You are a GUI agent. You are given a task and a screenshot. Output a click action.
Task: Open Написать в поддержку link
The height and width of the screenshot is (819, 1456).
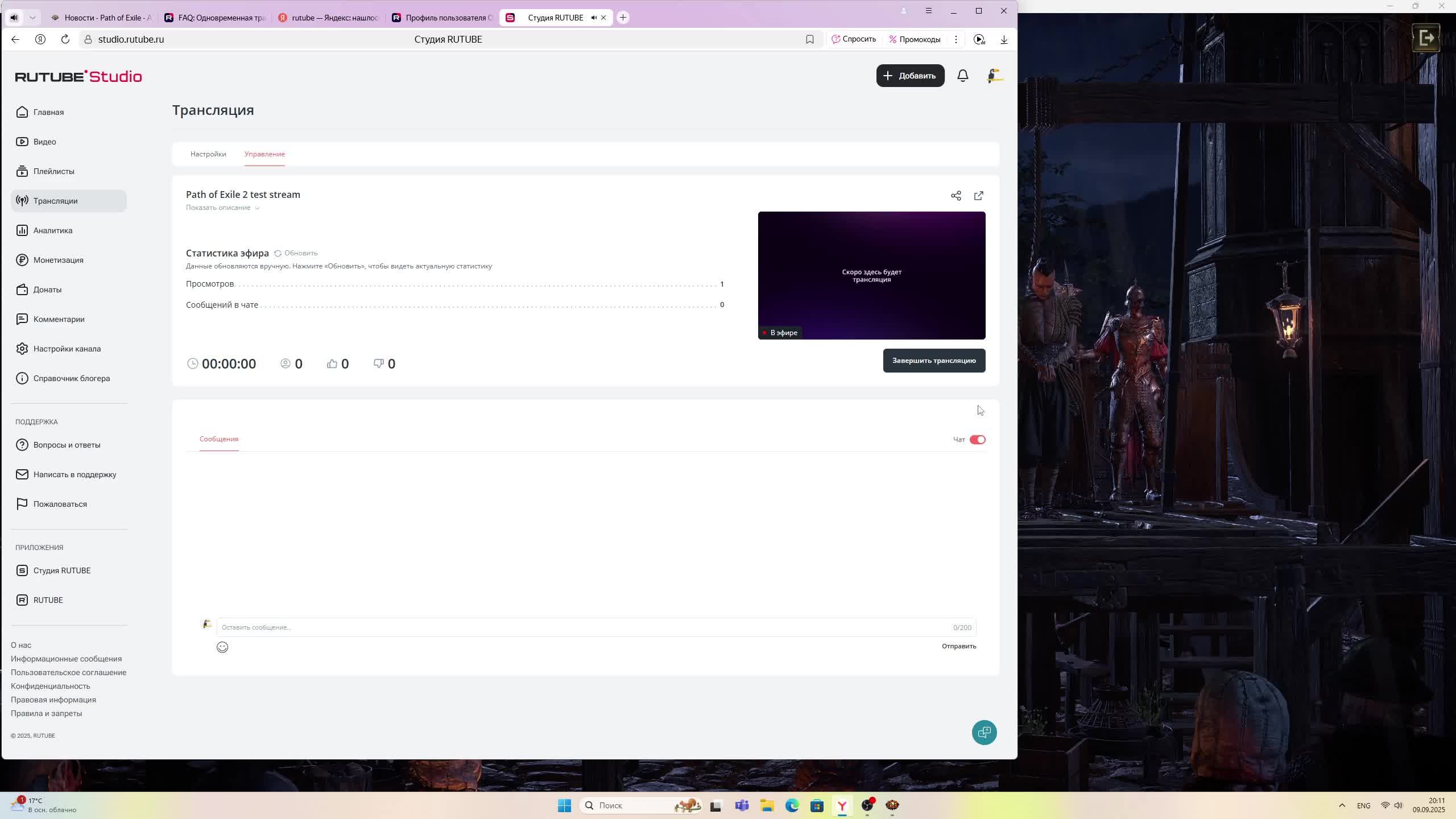point(75,474)
